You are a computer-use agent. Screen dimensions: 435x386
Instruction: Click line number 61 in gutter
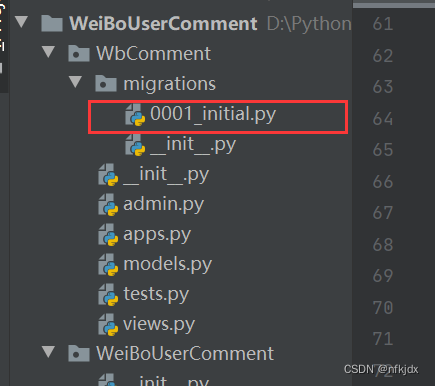click(x=383, y=24)
